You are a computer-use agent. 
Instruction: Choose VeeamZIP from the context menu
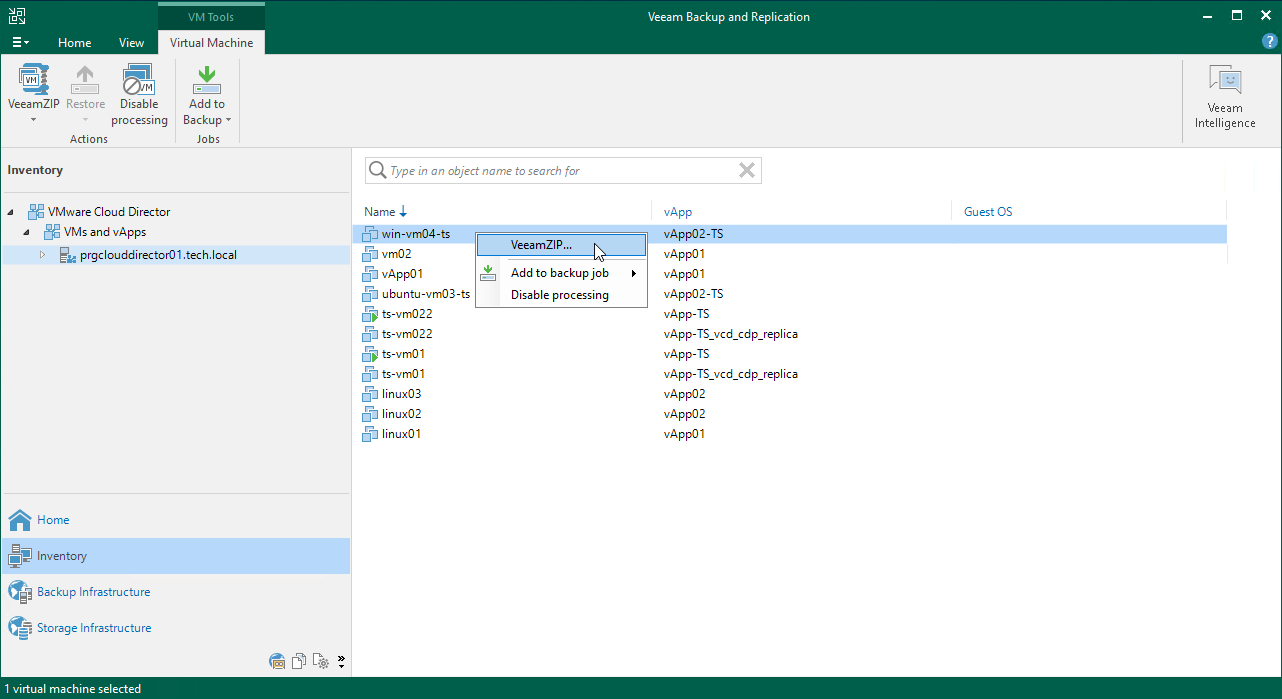(x=540, y=244)
